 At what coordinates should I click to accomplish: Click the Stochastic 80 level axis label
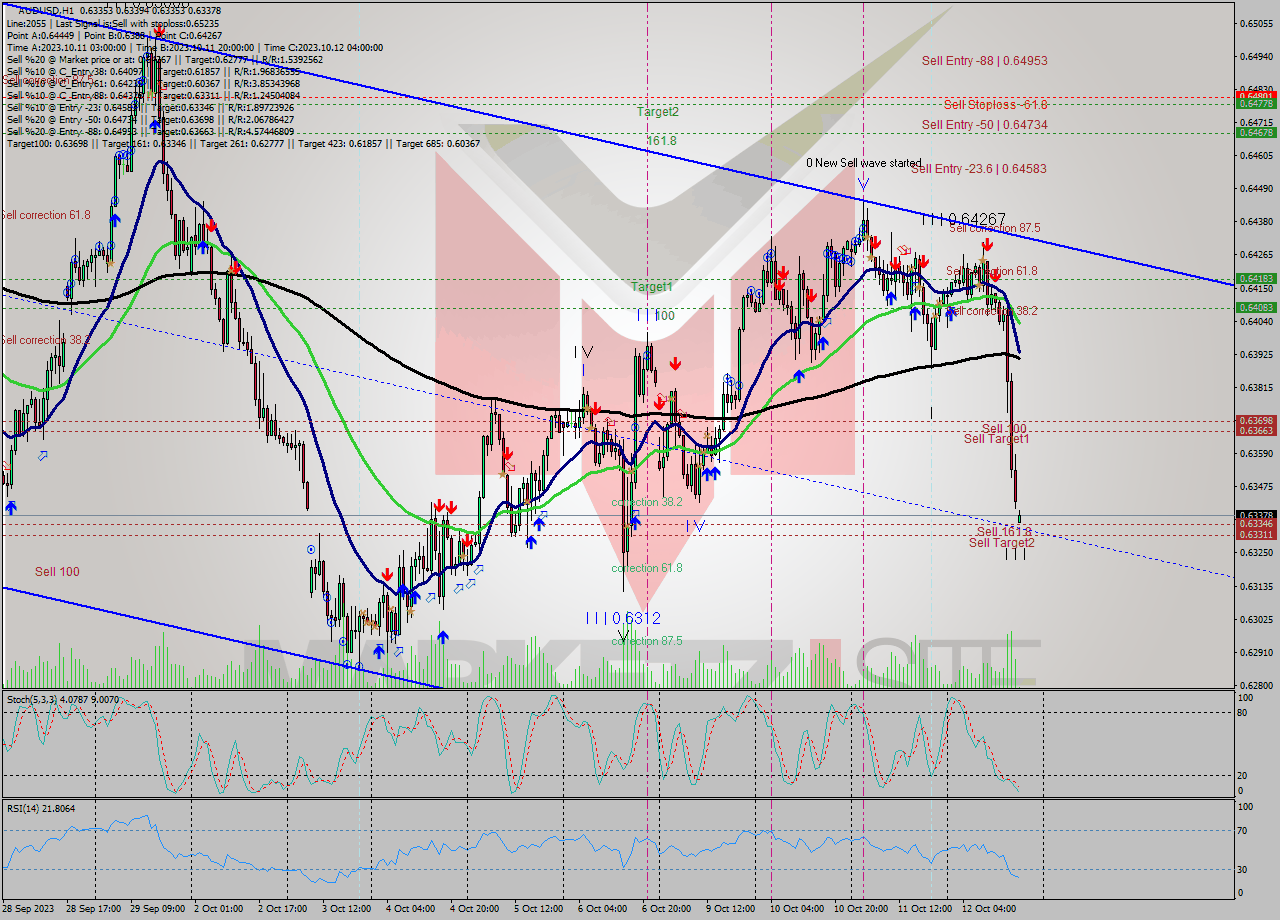pyautogui.click(x=1242, y=713)
